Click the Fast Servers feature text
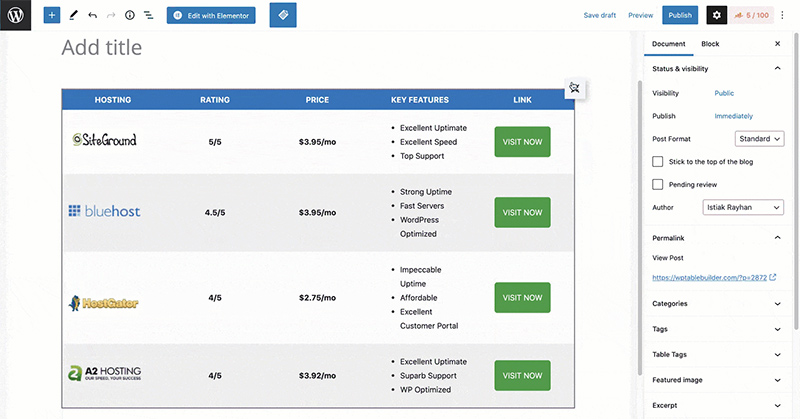 pyautogui.click(x=422, y=206)
